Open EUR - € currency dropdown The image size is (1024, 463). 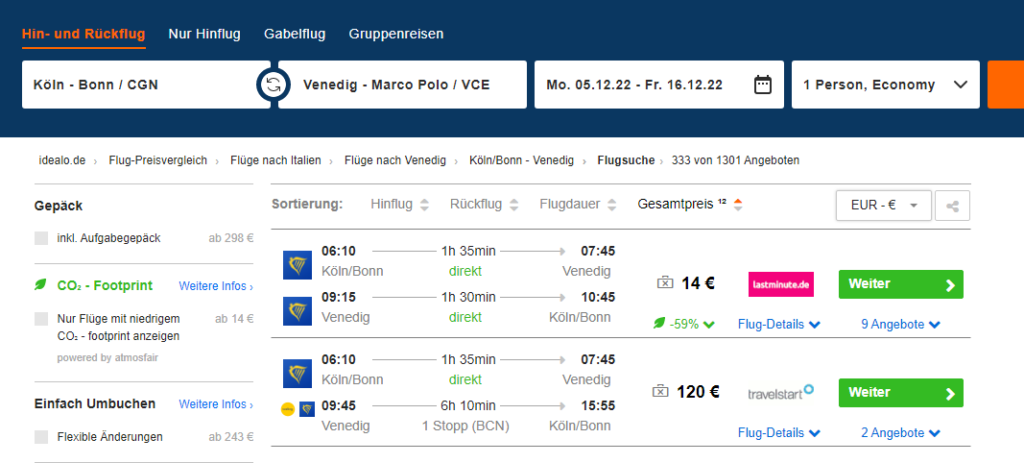(x=883, y=205)
